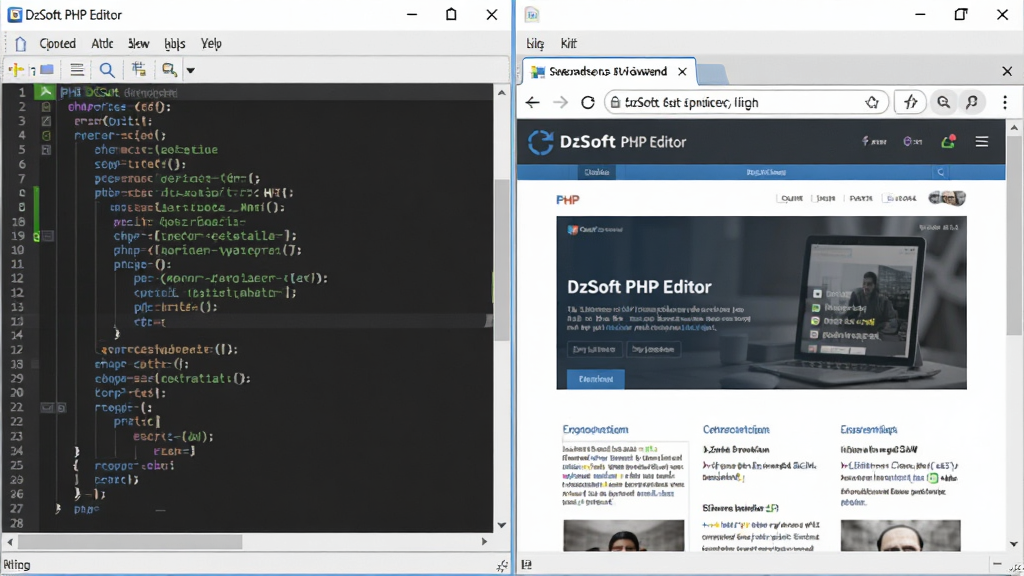Open the browser three-dot menu
This screenshot has height=576, width=1024.
click(1005, 102)
